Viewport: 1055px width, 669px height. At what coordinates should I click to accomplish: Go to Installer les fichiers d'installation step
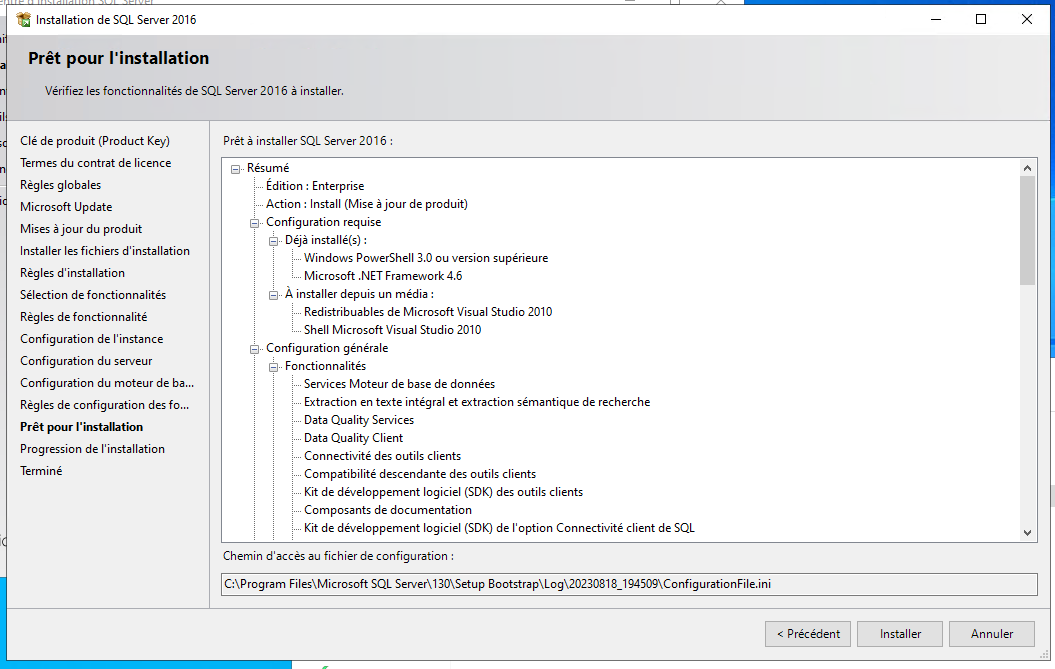click(105, 251)
